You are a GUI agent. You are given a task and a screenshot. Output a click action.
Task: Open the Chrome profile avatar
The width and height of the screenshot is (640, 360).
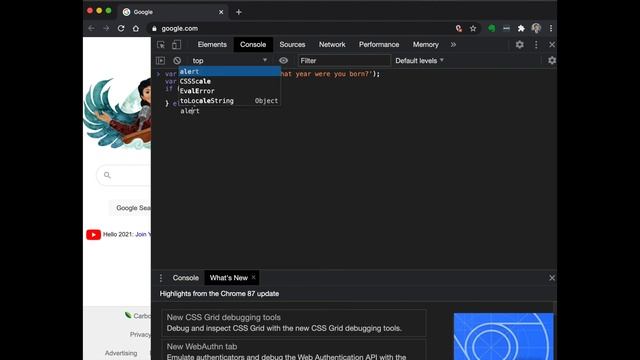(x=536, y=28)
